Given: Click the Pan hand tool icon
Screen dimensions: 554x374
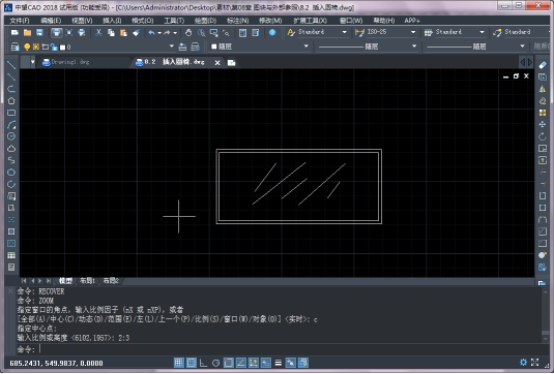Looking at the screenshot, I should (188, 33).
